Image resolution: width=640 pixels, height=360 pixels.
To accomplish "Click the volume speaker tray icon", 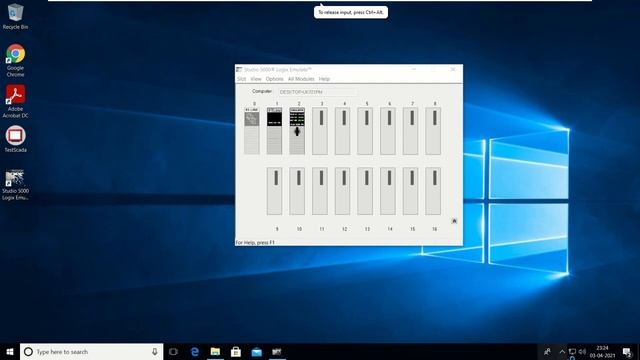I will (582, 351).
